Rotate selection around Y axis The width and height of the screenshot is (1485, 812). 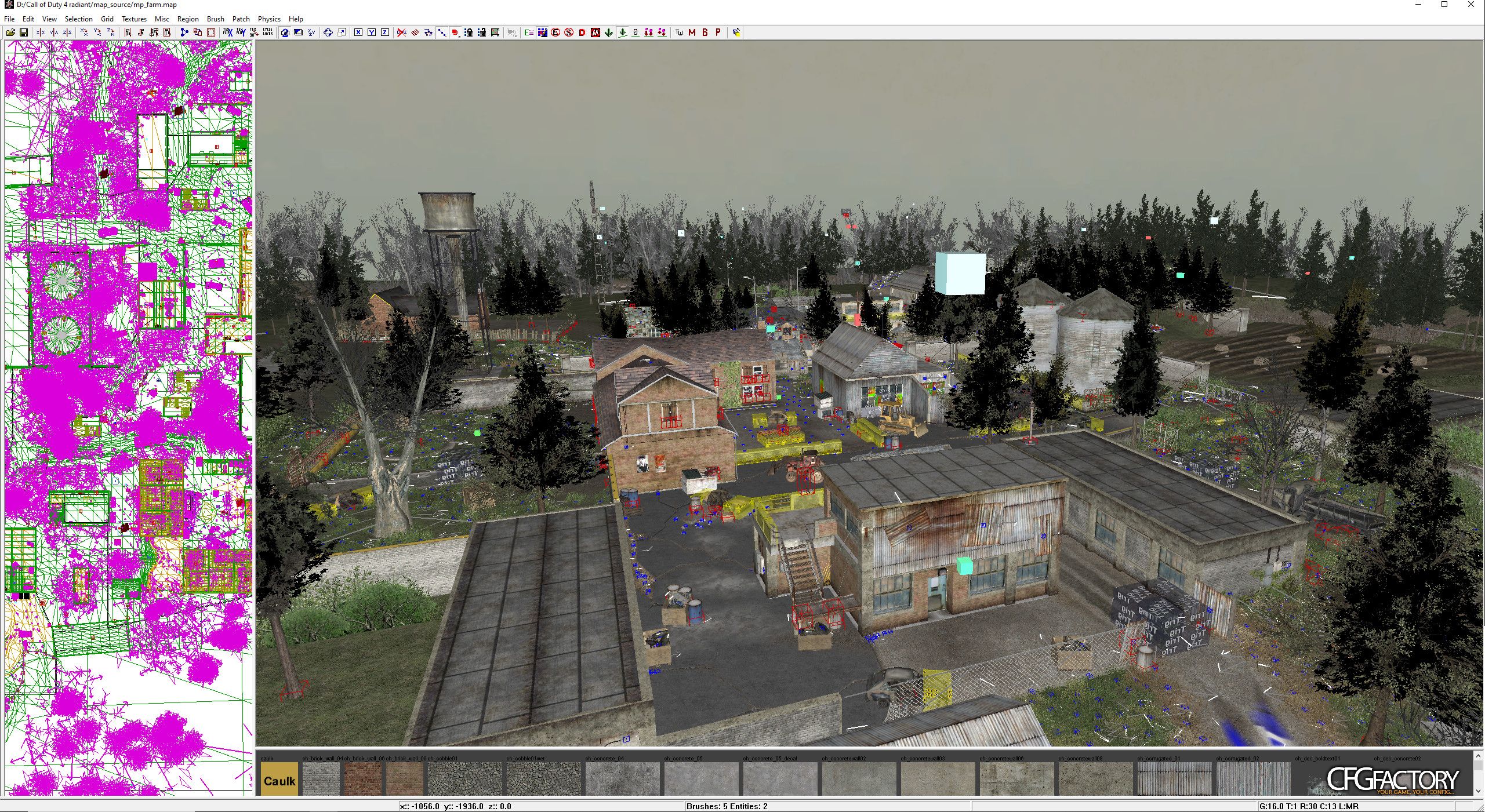[97, 32]
